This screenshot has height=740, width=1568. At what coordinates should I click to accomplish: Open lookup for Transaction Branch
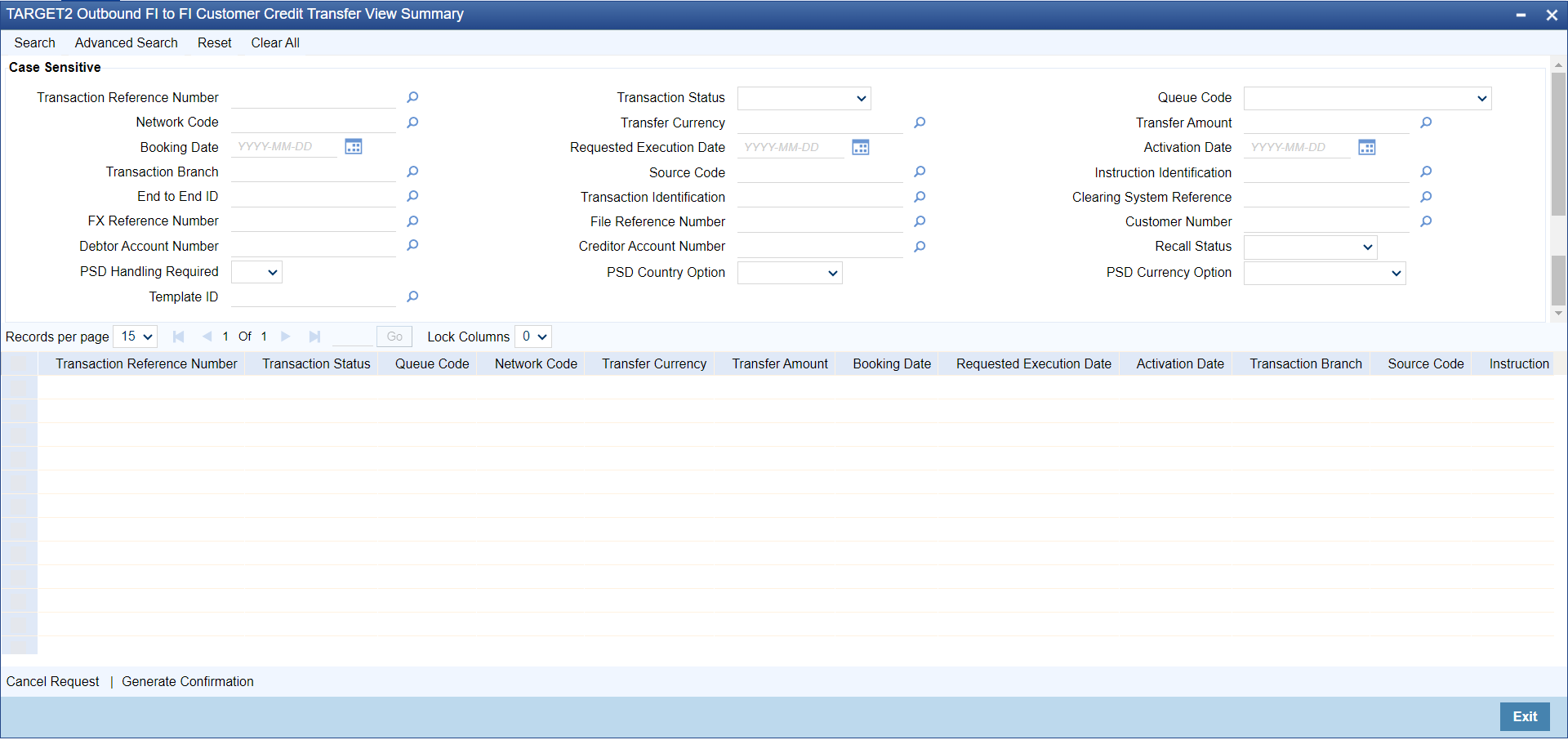pyautogui.click(x=412, y=172)
